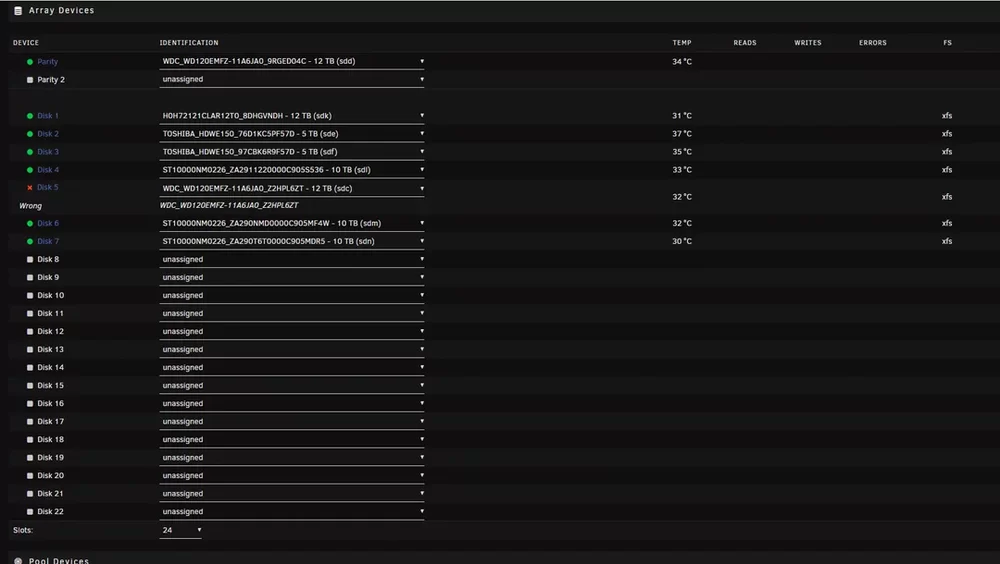
Task: Click the grey status square for Disk 22
Action: [30, 512]
